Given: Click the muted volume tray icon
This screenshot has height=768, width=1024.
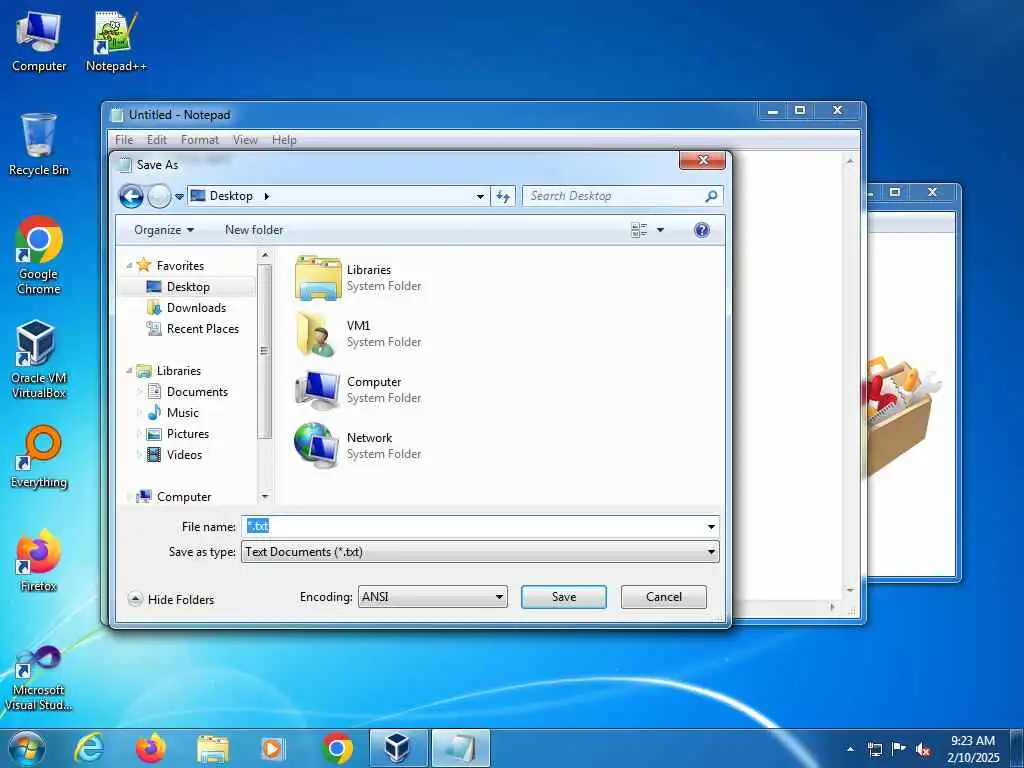Looking at the screenshot, I should point(923,750).
